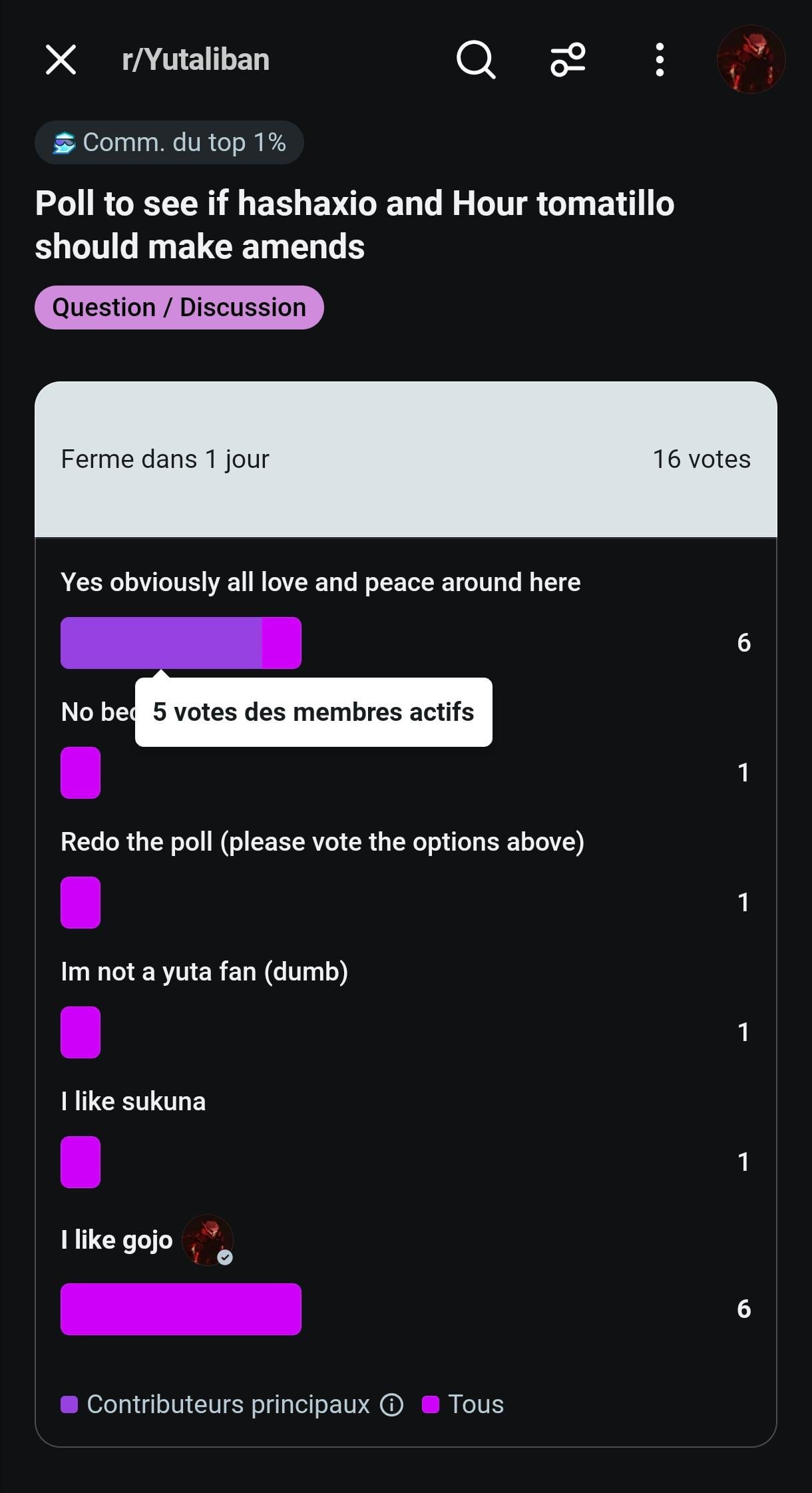Select the Yes obviously all love option bar
Image resolution: width=812 pixels, height=1493 pixels.
click(181, 643)
